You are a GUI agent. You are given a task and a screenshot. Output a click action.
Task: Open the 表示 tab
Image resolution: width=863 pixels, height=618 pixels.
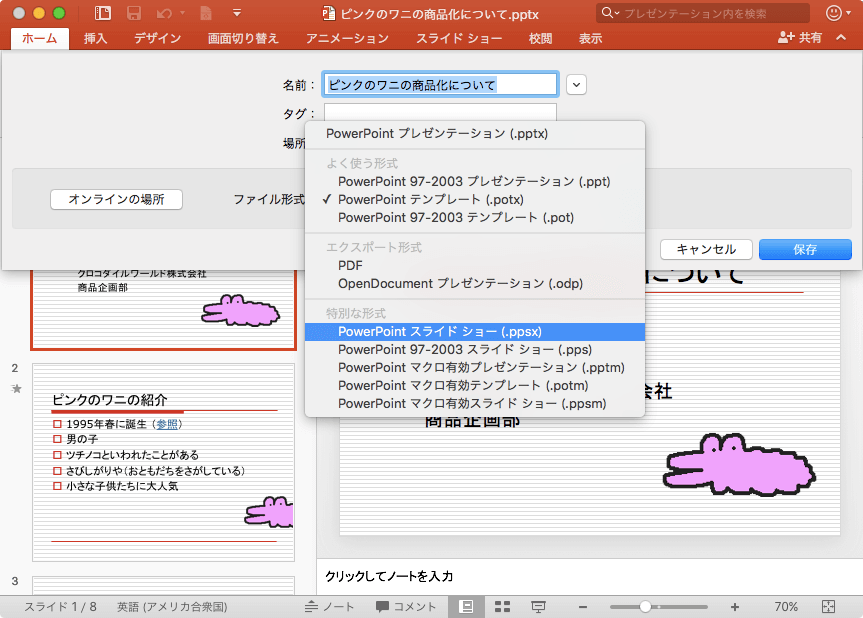(x=590, y=39)
